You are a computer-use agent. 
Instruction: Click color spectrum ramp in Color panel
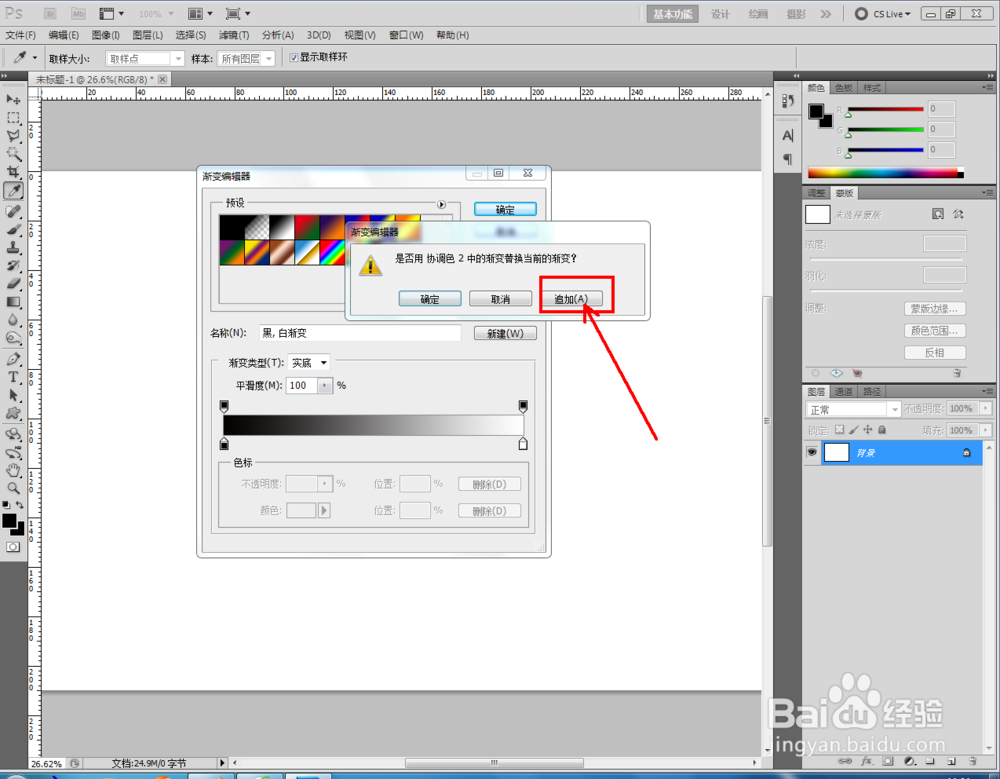(886, 173)
